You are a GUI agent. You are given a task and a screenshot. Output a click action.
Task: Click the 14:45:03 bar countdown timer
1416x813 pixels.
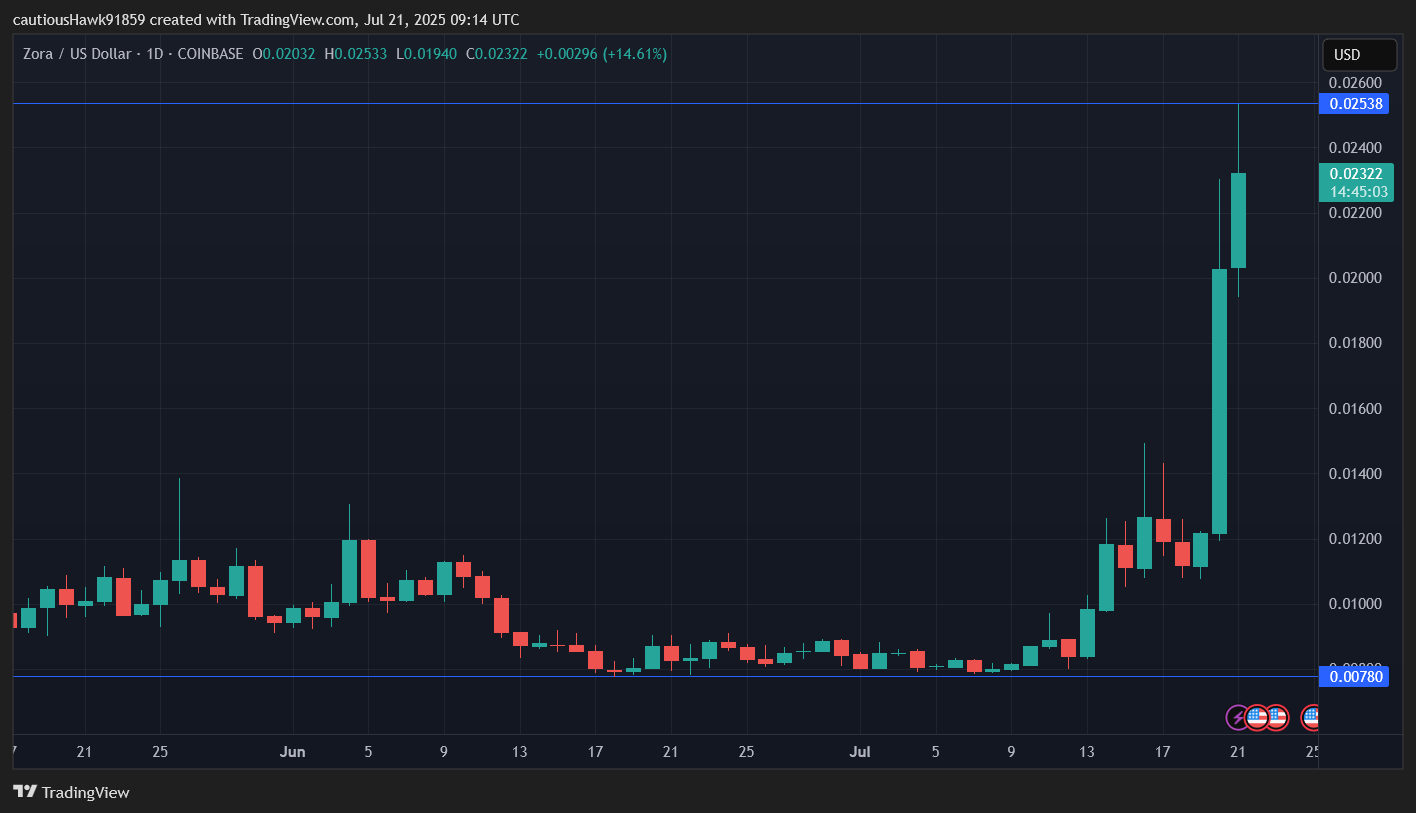1354,192
